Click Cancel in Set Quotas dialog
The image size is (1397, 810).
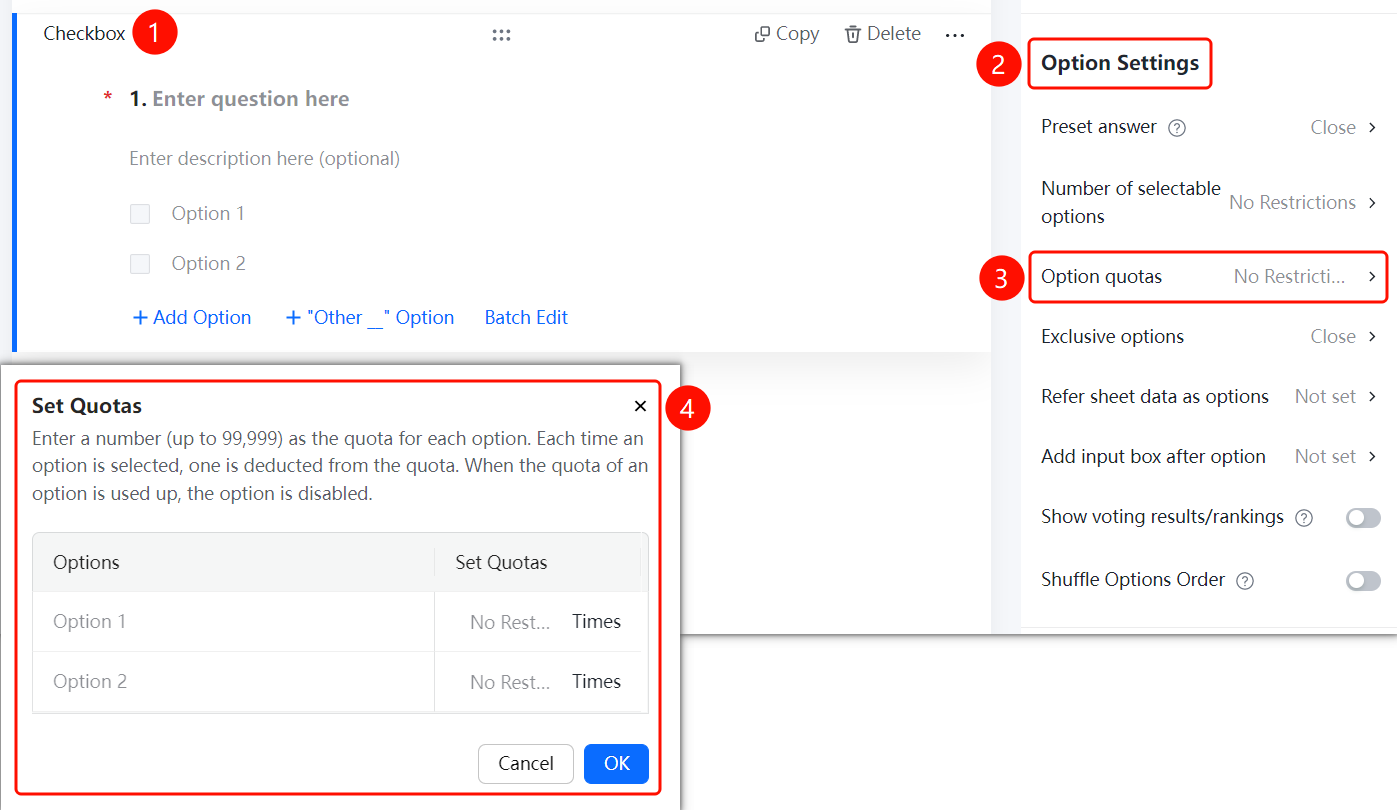click(526, 764)
